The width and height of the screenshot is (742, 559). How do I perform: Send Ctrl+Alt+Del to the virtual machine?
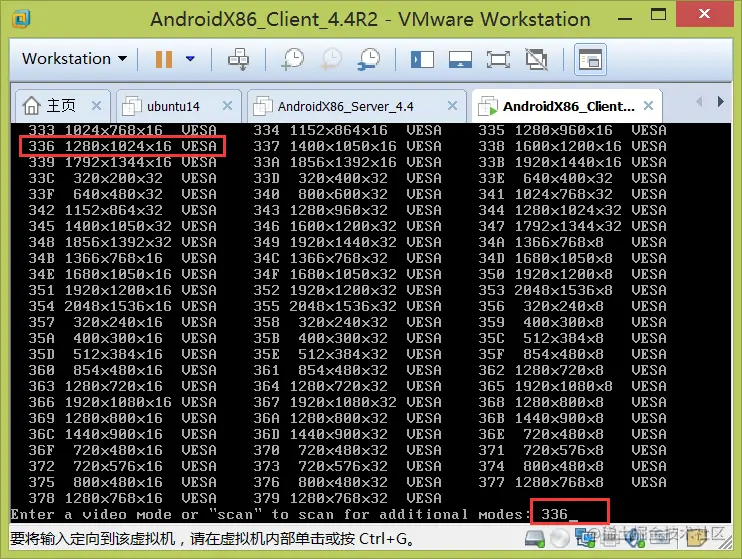coord(238,59)
